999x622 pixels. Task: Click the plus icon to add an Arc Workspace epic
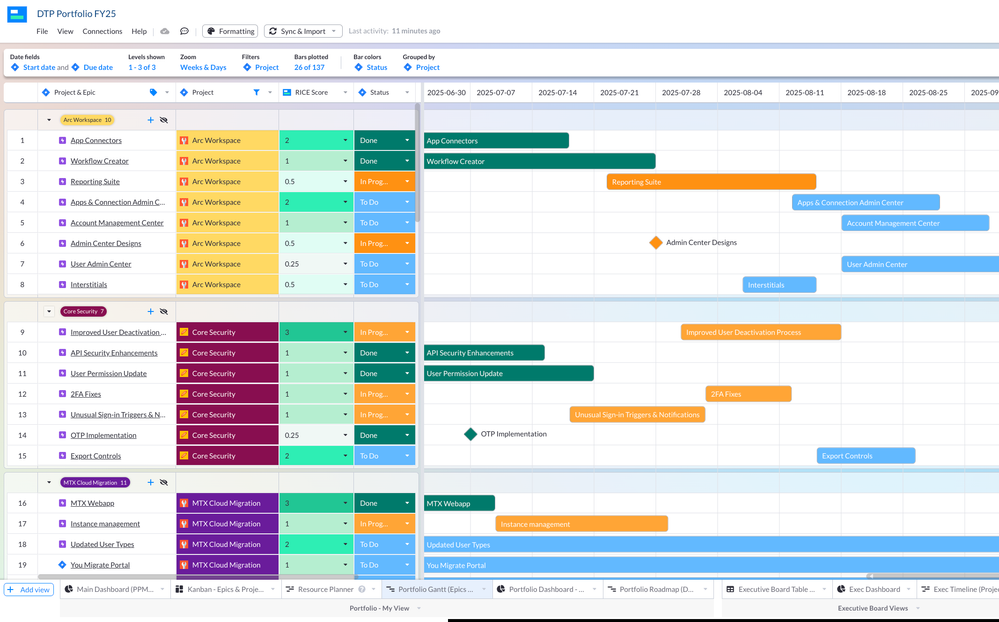[150, 118]
